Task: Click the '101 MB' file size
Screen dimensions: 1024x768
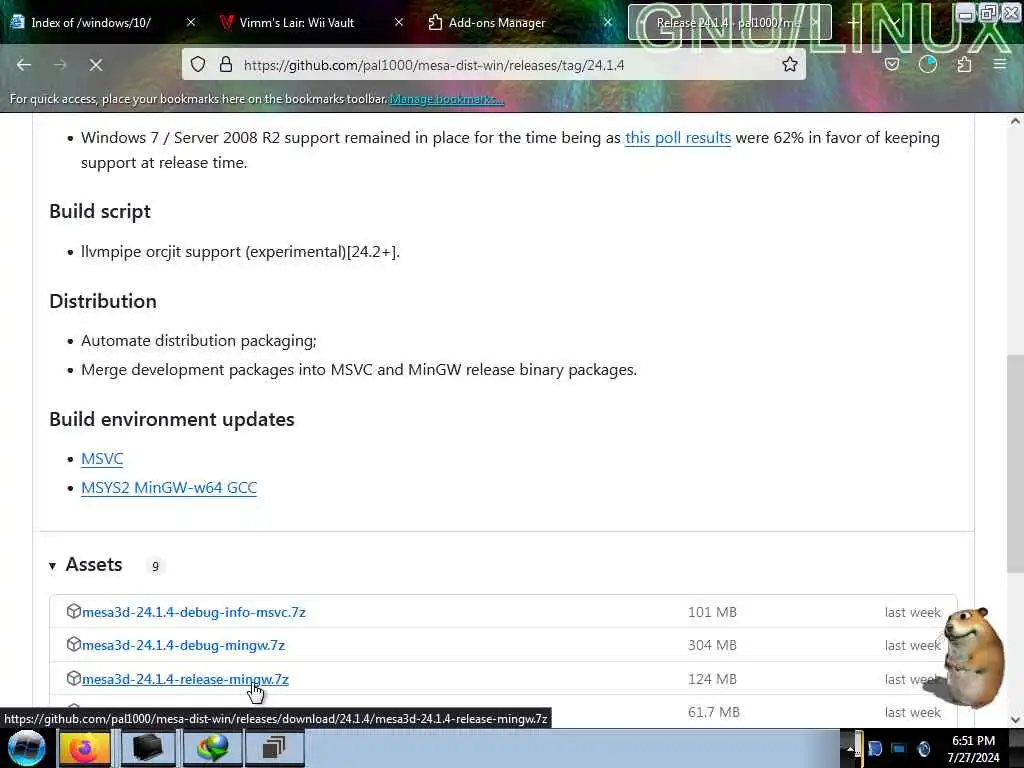Action: 712,613
